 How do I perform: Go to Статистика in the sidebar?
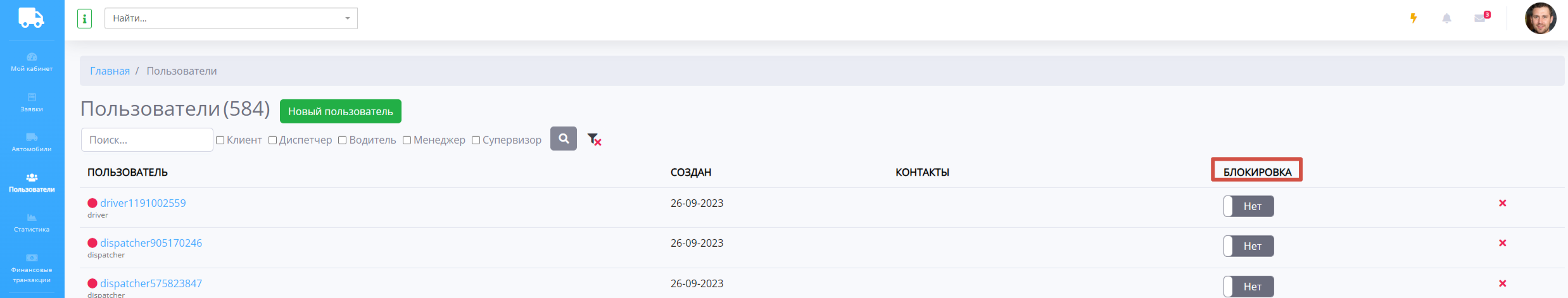click(x=32, y=223)
